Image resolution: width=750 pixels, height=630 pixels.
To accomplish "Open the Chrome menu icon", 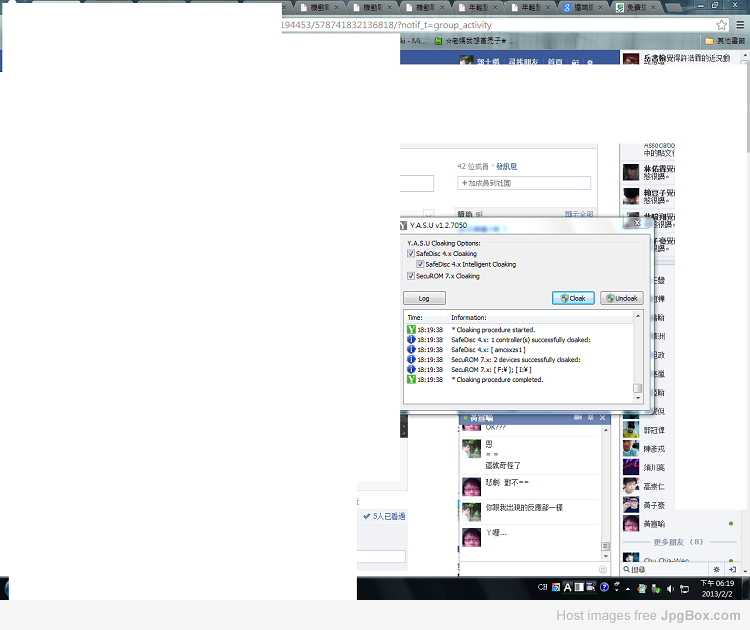I will tap(739, 24).
